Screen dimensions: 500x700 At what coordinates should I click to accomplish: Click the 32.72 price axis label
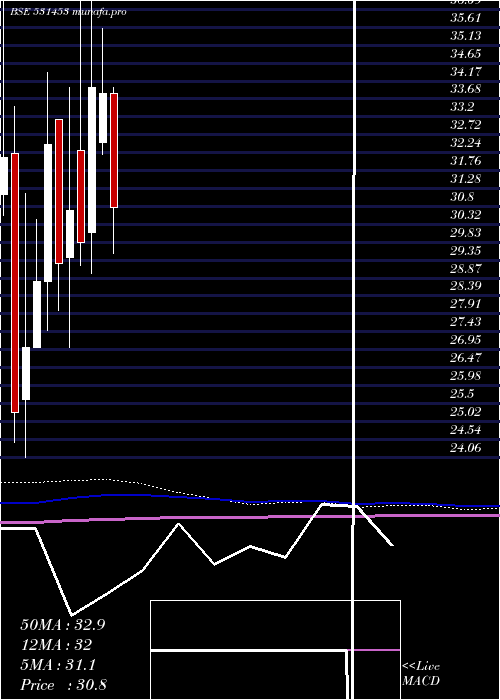click(466, 125)
